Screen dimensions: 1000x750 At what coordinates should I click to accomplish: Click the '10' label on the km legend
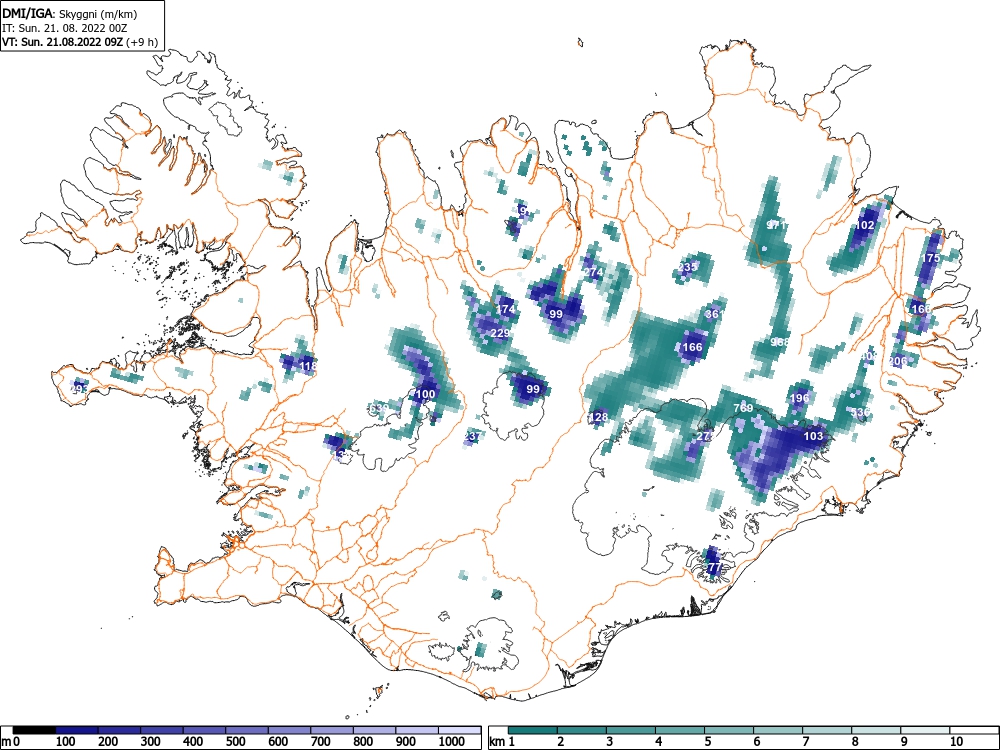955,742
